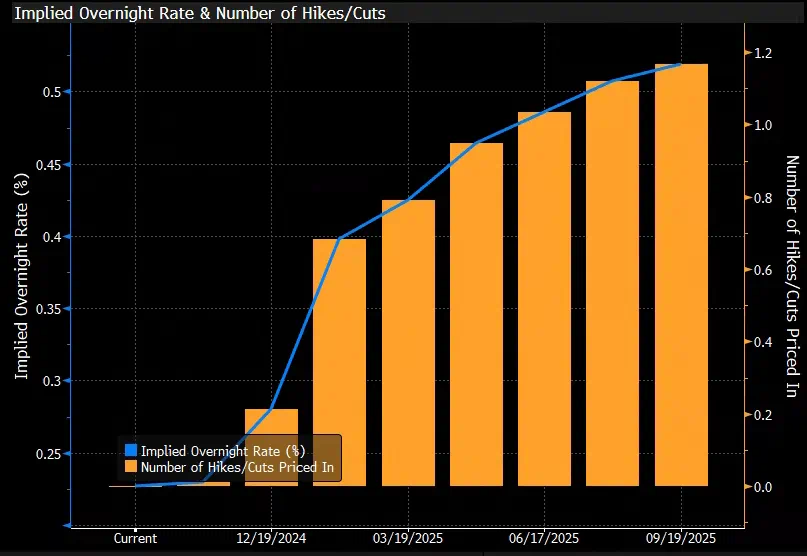Click the orange Number of Hikes/Cuts legend swatch
The width and height of the screenshot is (807, 556).
[131, 466]
